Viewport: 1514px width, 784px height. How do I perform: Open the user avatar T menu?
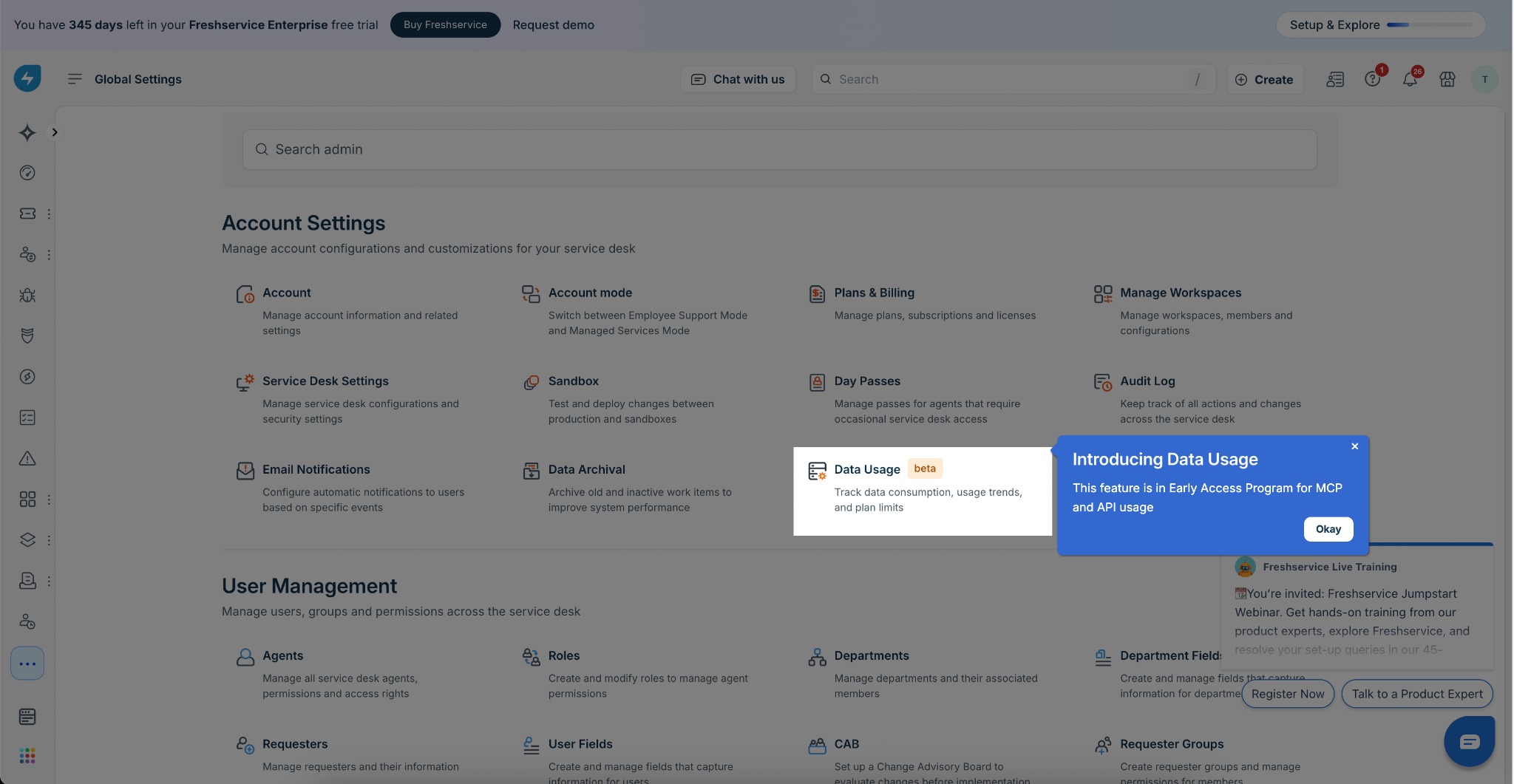(x=1484, y=79)
